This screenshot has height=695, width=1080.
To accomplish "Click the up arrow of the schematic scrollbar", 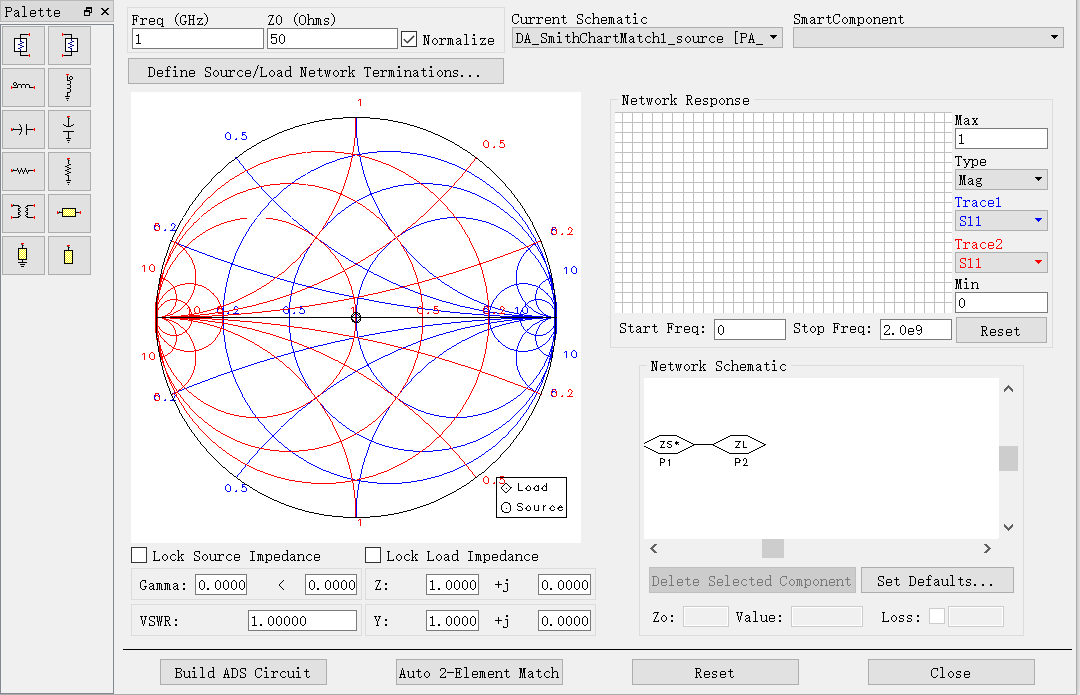I will (x=1008, y=388).
